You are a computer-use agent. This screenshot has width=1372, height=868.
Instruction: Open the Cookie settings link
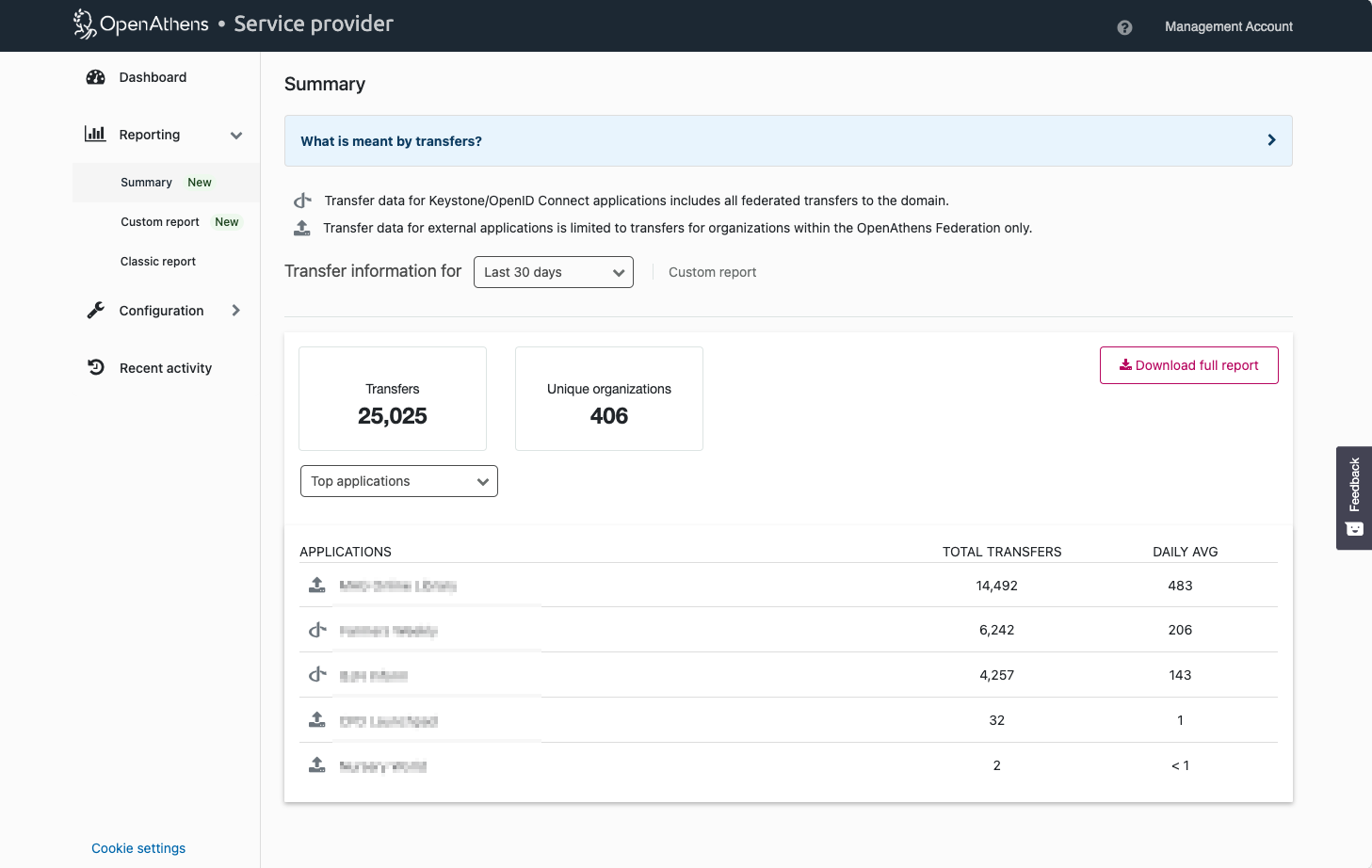tap(138, 848)
